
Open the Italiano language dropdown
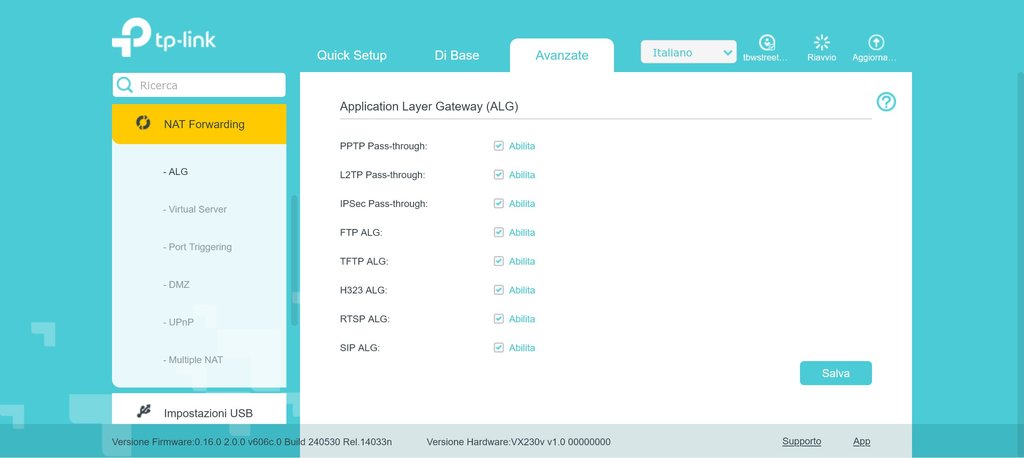[x=688, y=52]
